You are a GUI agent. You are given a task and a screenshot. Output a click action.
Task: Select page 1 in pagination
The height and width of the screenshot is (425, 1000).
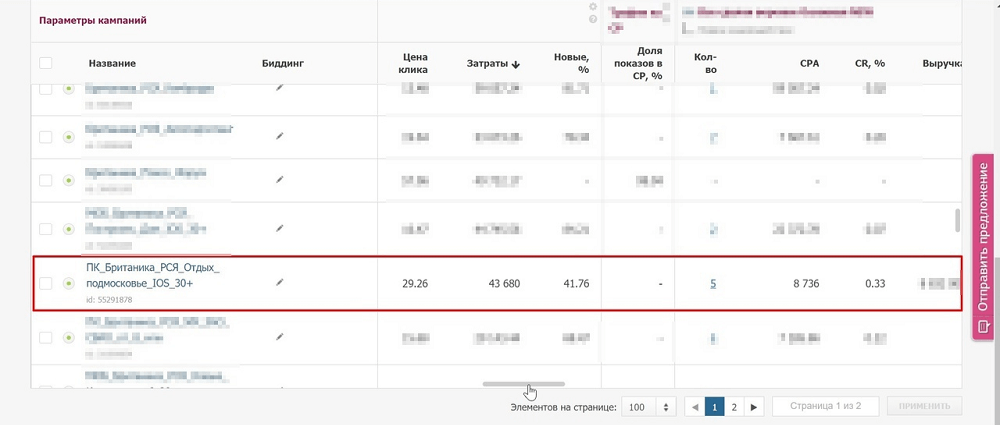point(715,407)
